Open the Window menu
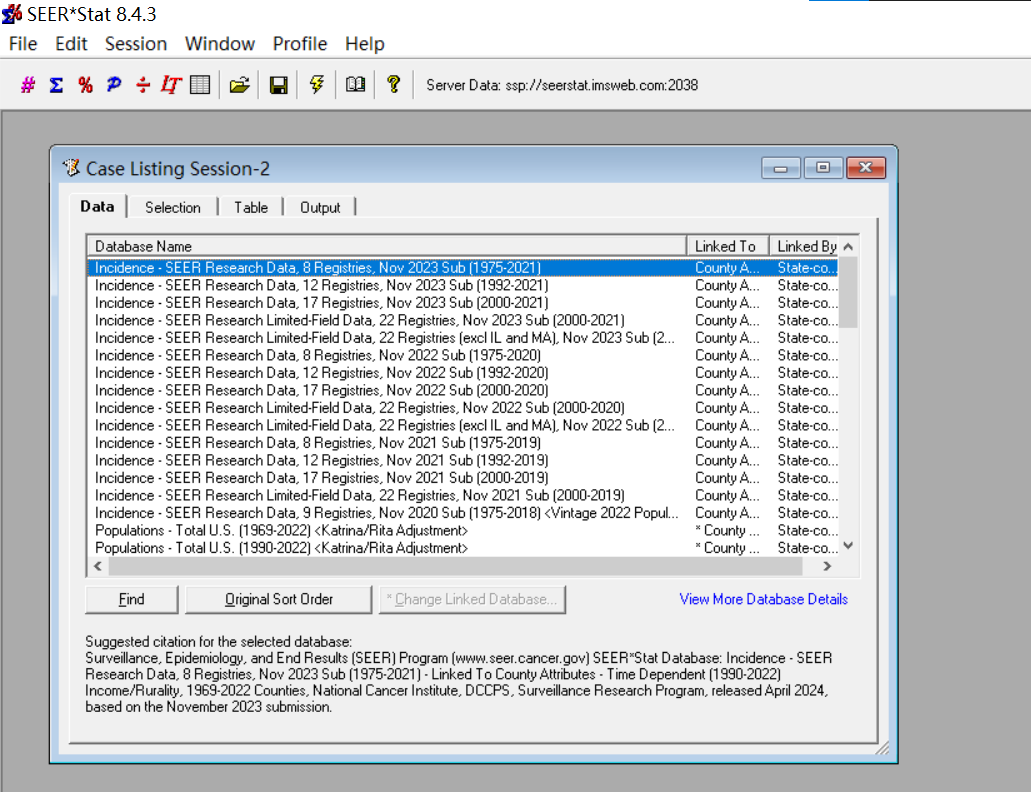 tap(220, 44)
